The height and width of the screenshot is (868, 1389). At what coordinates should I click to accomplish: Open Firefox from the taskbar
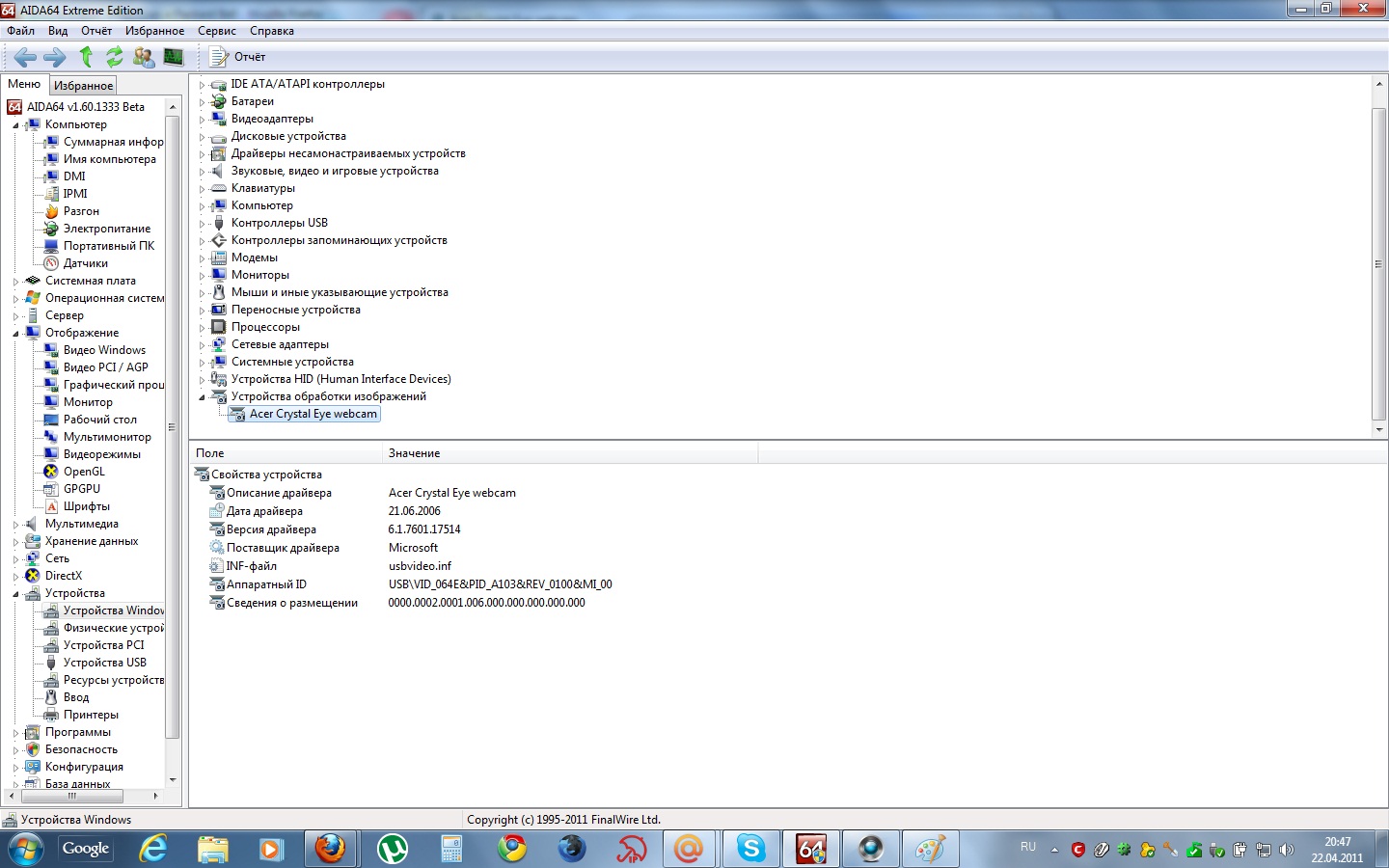pyautogui.click(x=330, y=849)
